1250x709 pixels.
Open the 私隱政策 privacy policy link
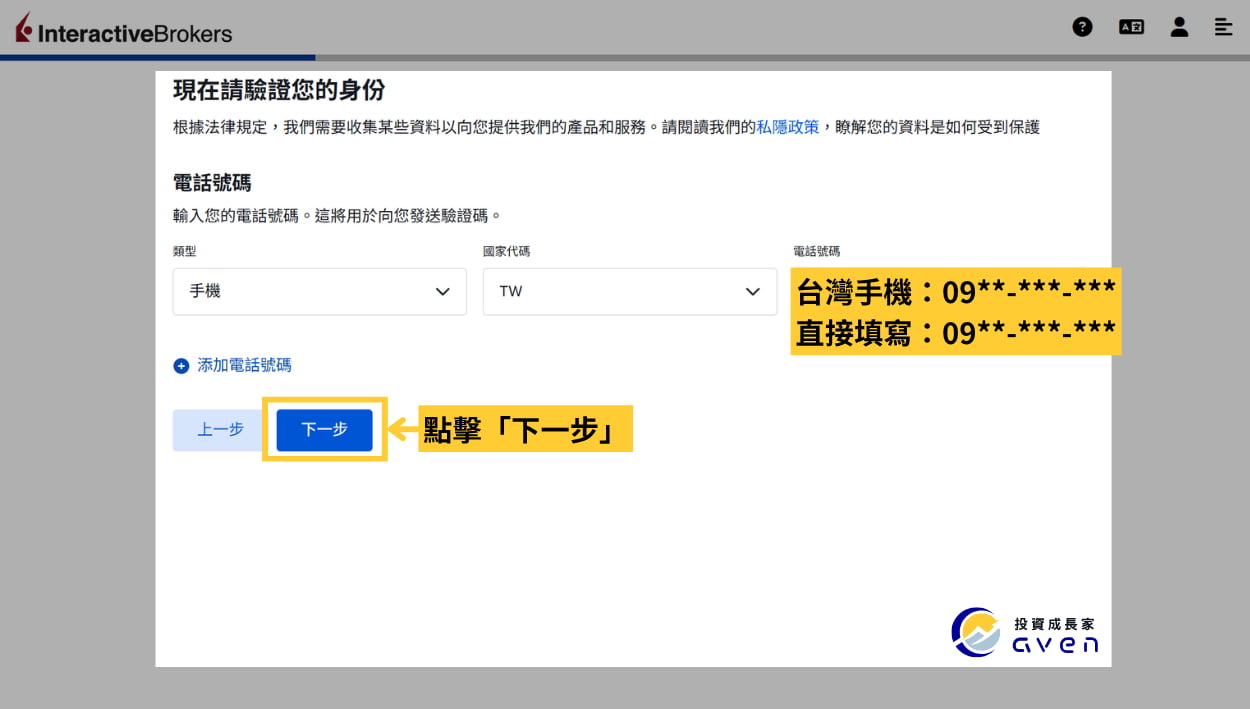pyautogui.click(x=788, y=127)
